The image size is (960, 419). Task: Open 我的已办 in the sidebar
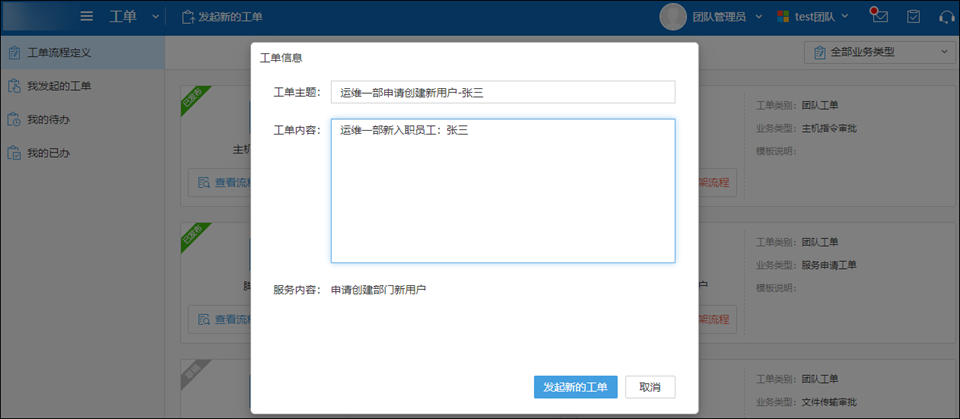point(82,153)
